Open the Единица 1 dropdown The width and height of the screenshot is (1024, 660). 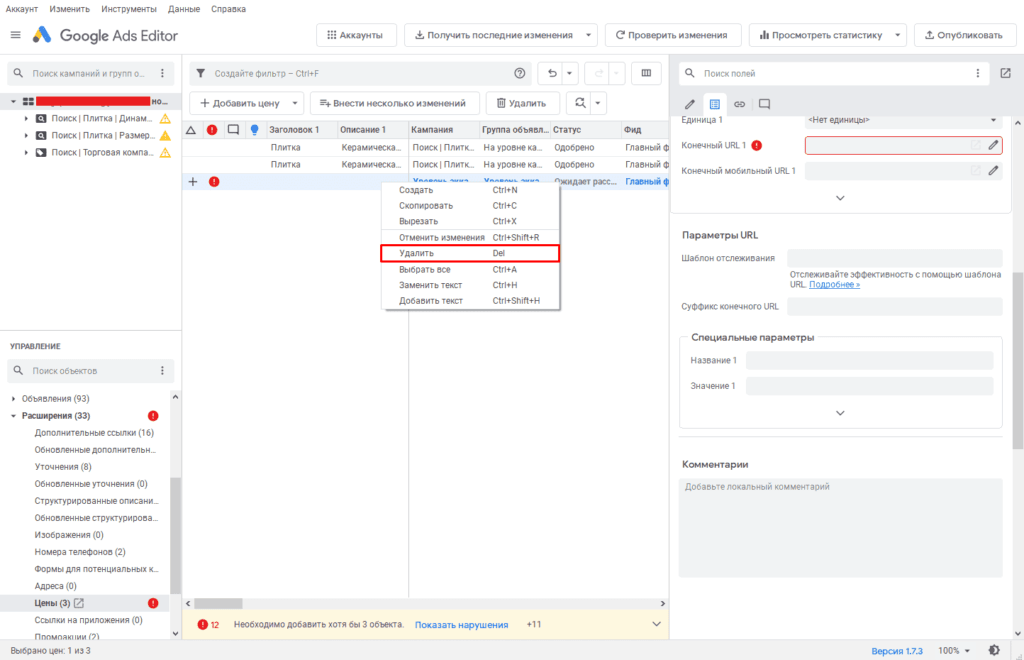pos(903,119)
